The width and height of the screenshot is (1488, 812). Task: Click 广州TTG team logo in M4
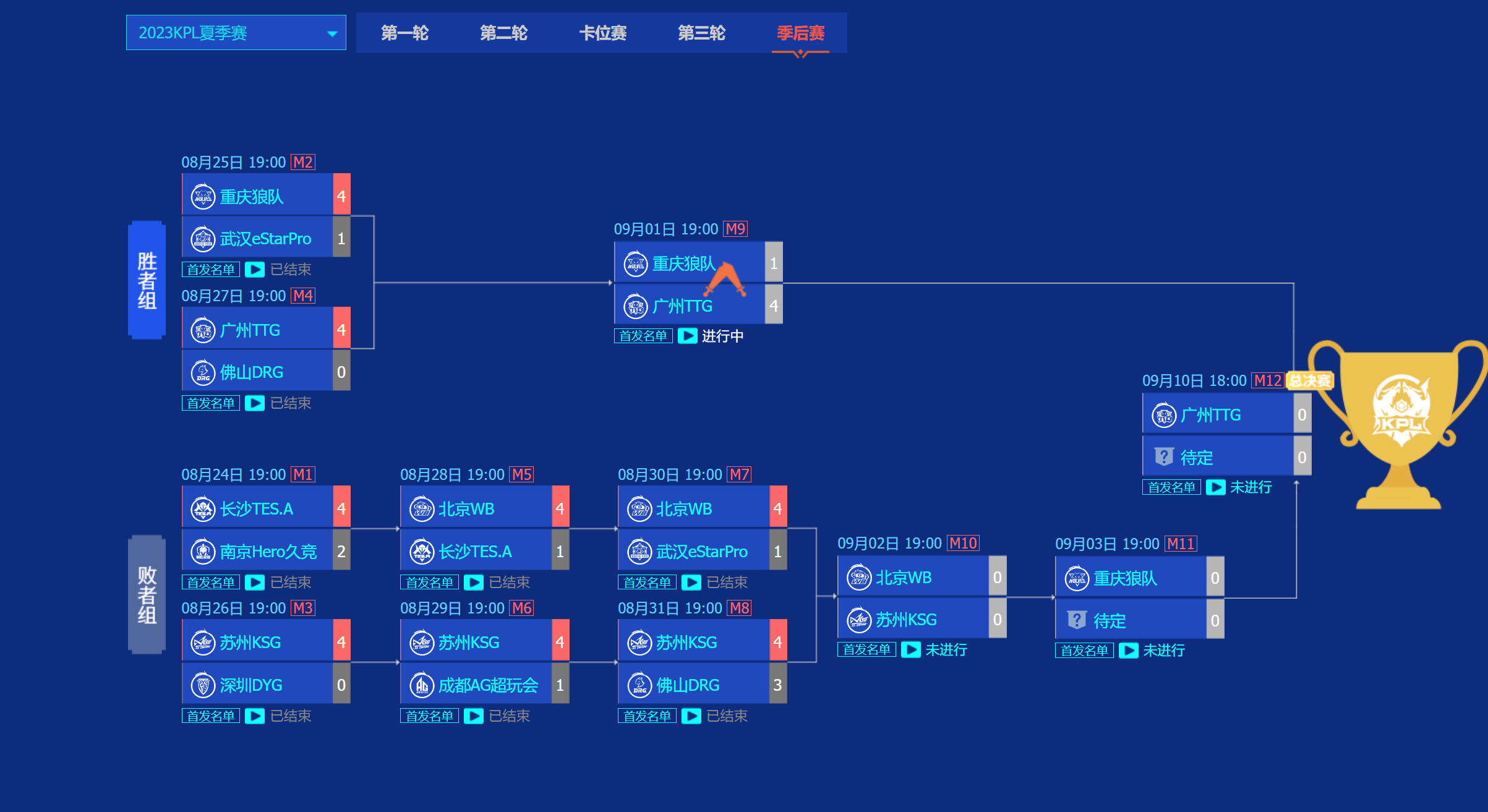[203, 330]
